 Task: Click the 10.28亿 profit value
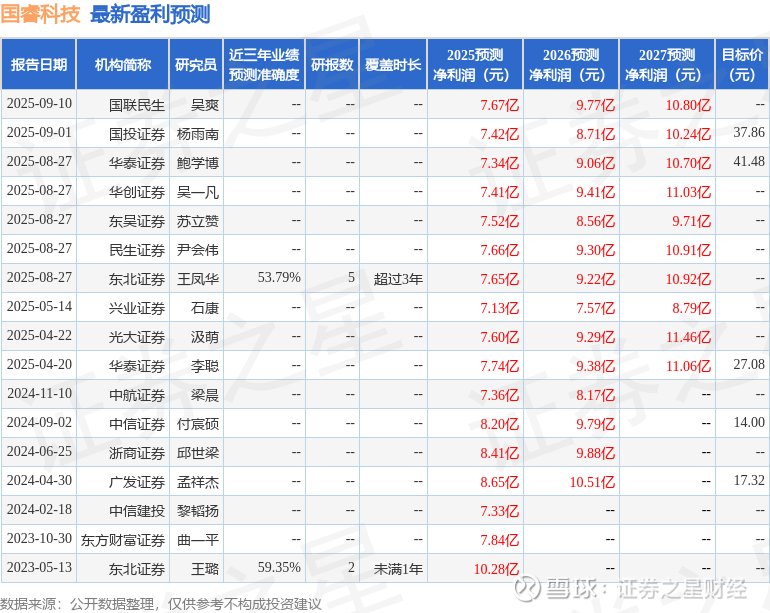pos(496,568)
